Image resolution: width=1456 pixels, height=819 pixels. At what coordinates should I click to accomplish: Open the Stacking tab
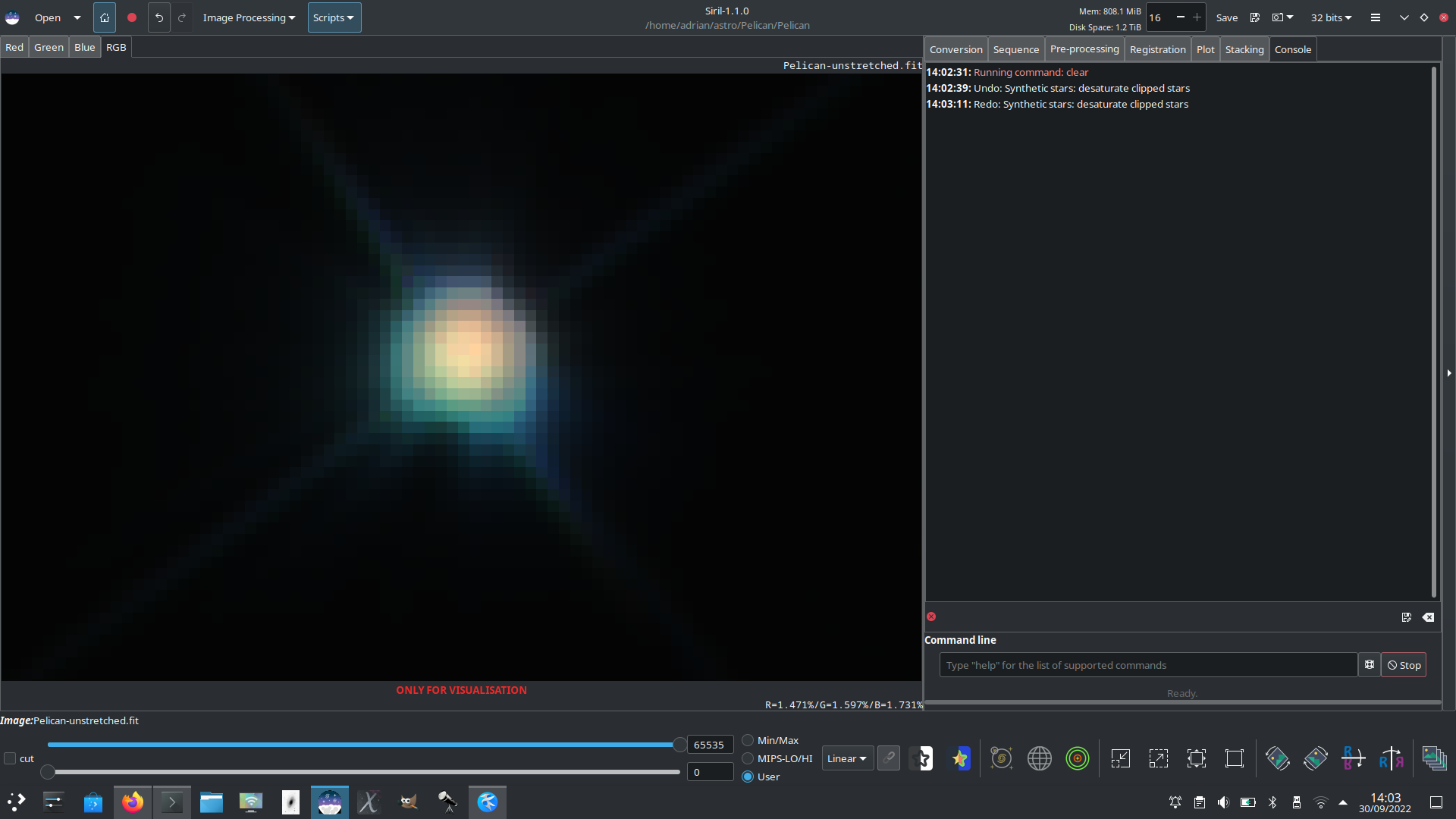pyautogui.click(x=1244, y=49)
